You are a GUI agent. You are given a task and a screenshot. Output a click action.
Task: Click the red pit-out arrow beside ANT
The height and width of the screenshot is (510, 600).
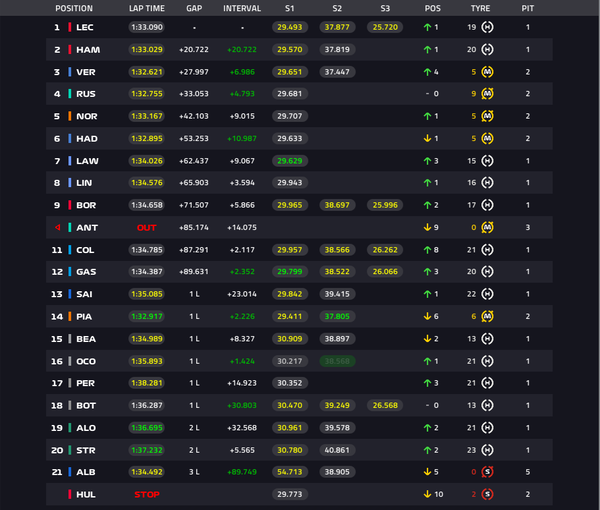[x=57, y=227]
